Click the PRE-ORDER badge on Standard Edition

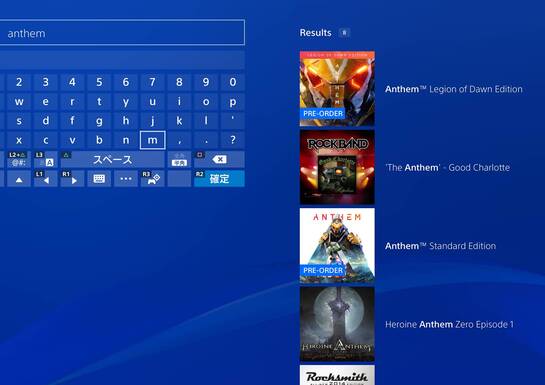[323, 270]
